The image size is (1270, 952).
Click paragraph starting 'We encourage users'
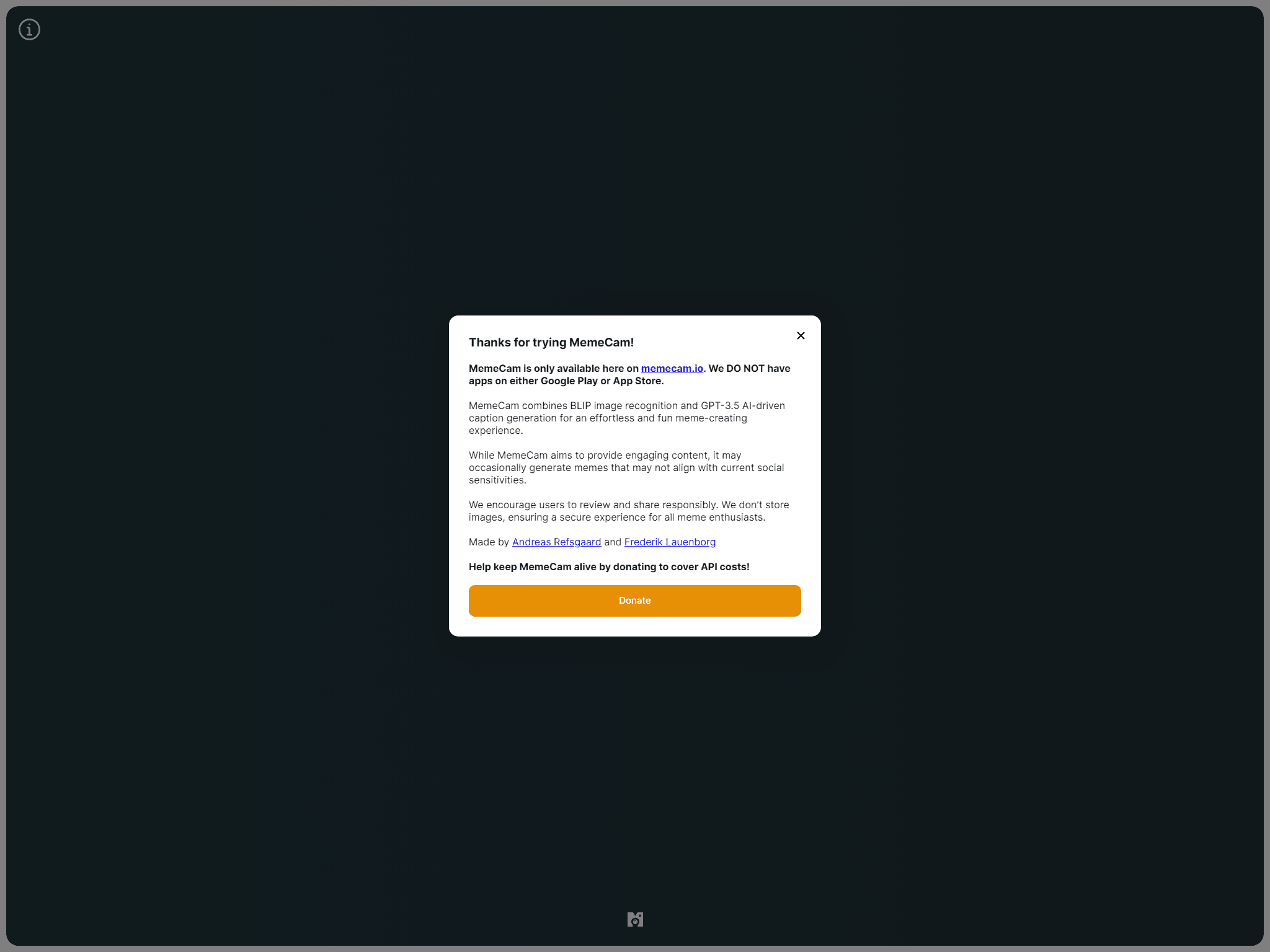point(629,511)
